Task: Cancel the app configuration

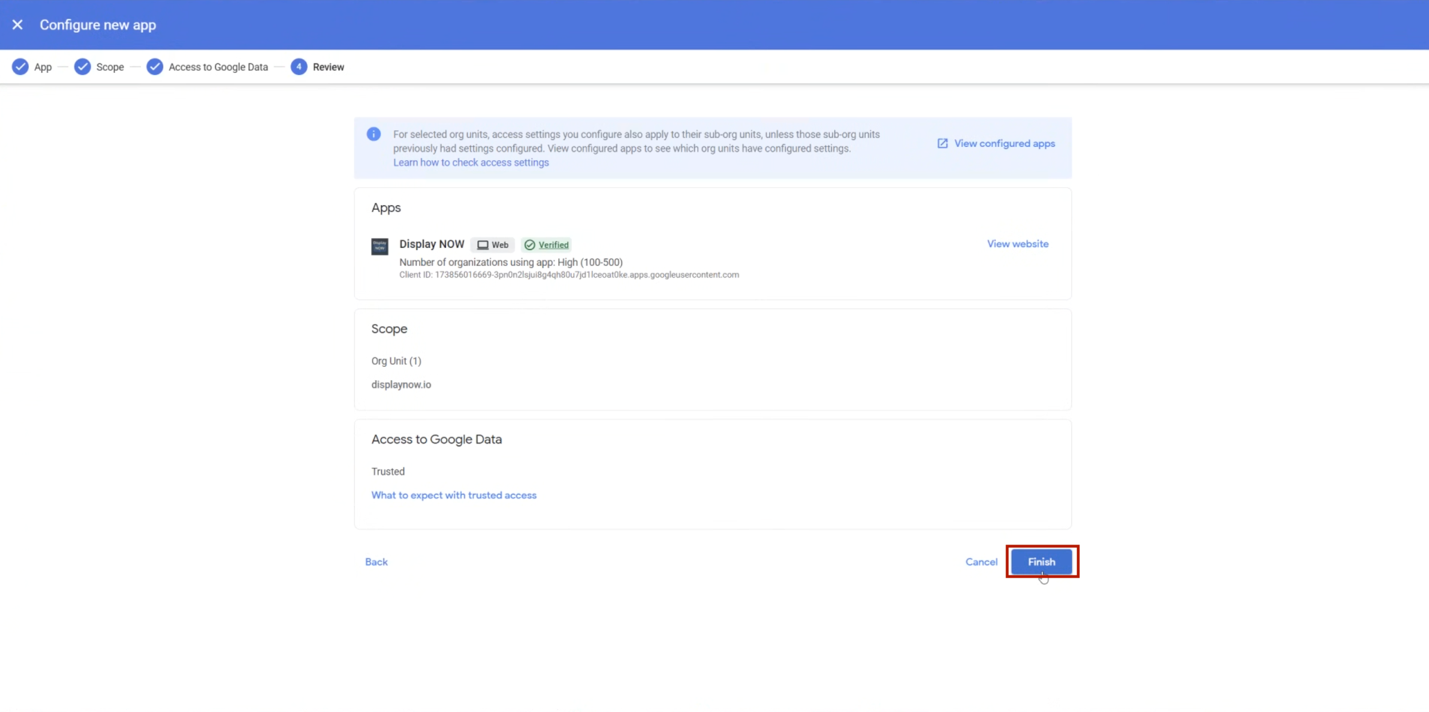Action: click(x=981, y=562)
